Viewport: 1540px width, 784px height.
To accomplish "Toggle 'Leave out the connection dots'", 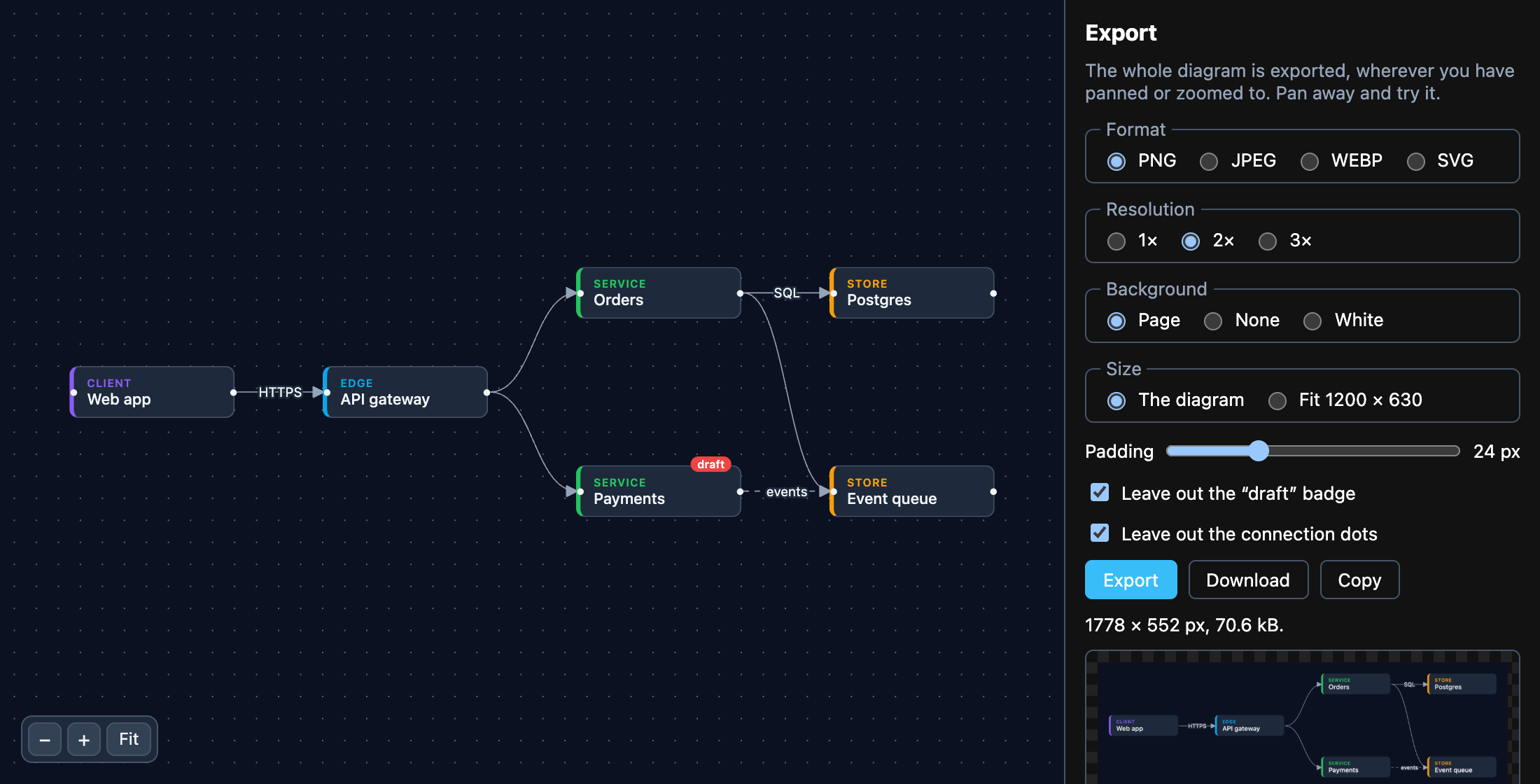I will (1100, 533).
